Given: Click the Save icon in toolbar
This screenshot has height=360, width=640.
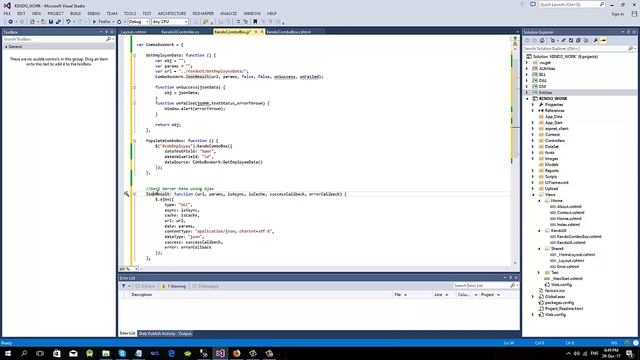Looking at the screenshot, I should pyautogui.click(x=51, y=22).
